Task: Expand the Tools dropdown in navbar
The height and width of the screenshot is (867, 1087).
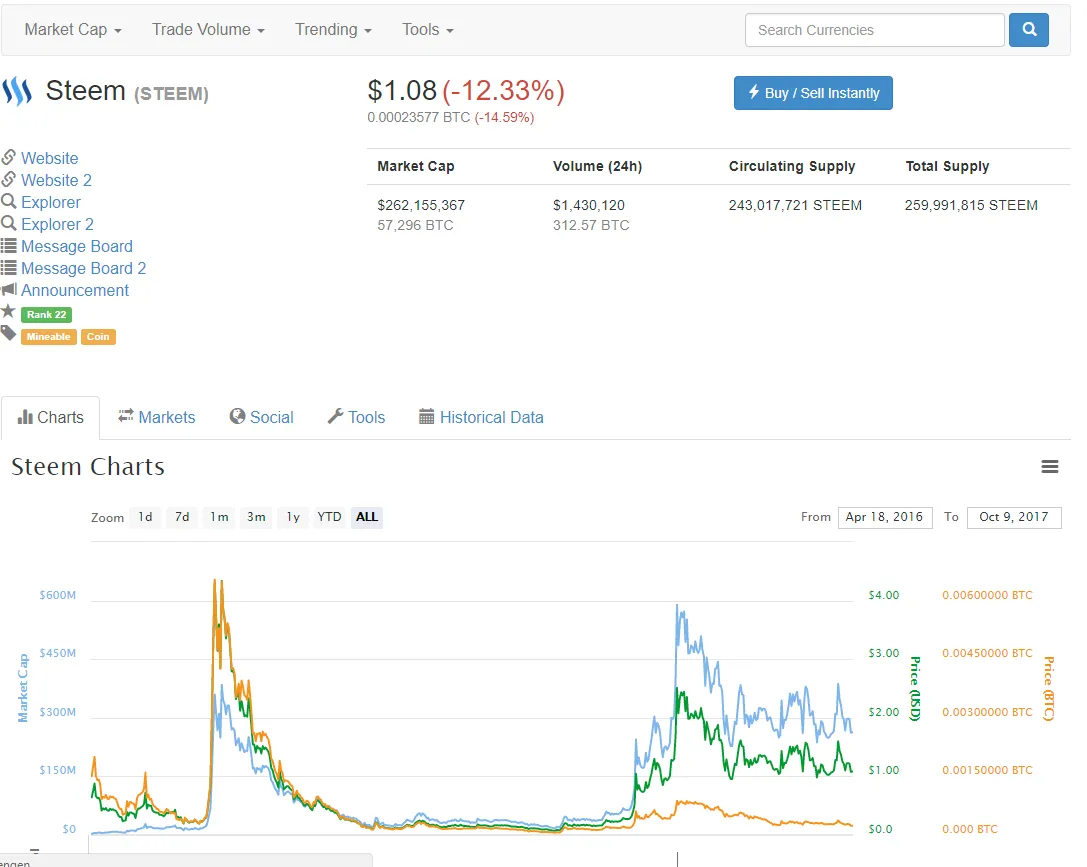Action: click(x=428, y=30)
